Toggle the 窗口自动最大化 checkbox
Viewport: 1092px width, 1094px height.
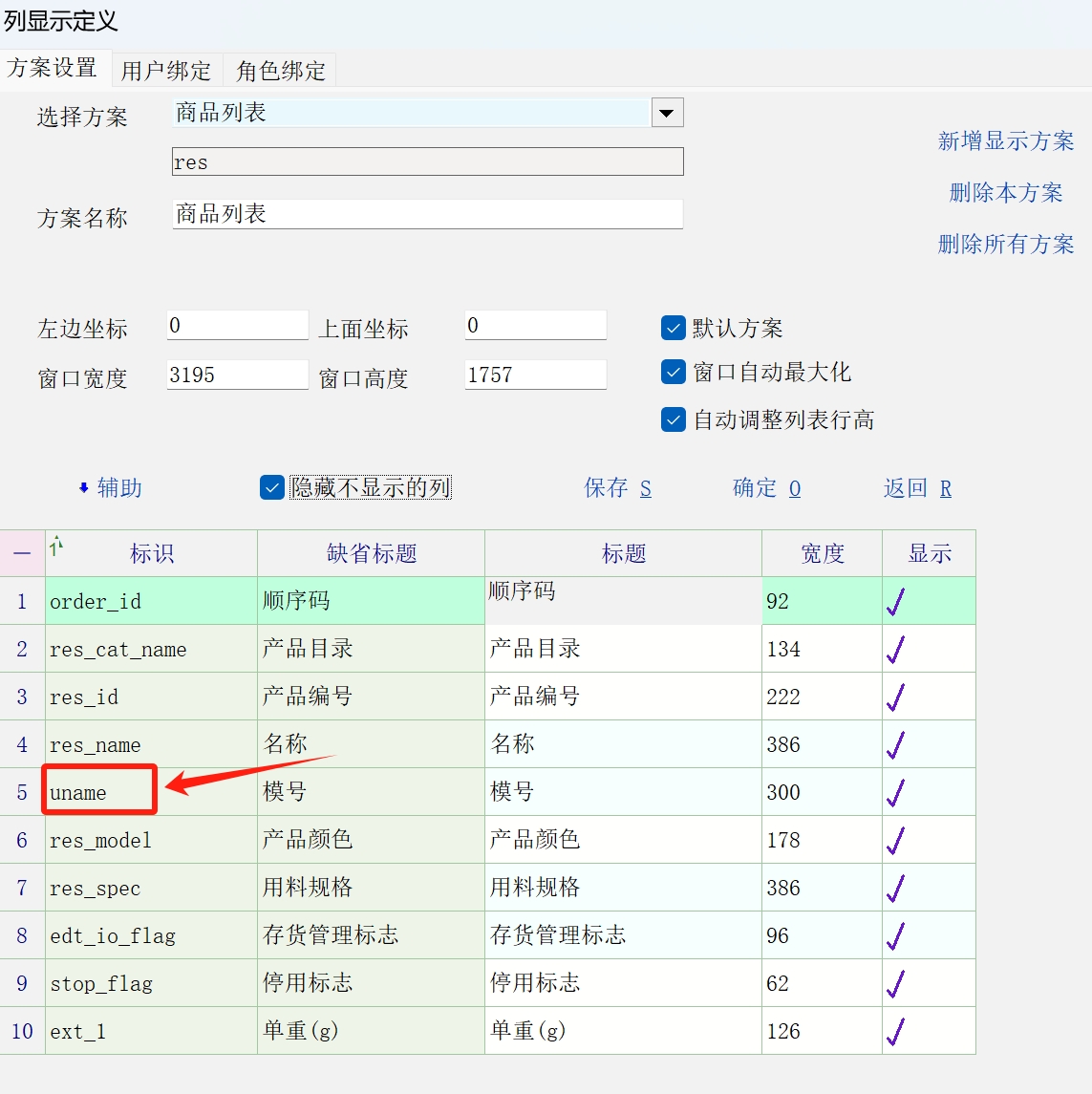[x=674, y=372]
